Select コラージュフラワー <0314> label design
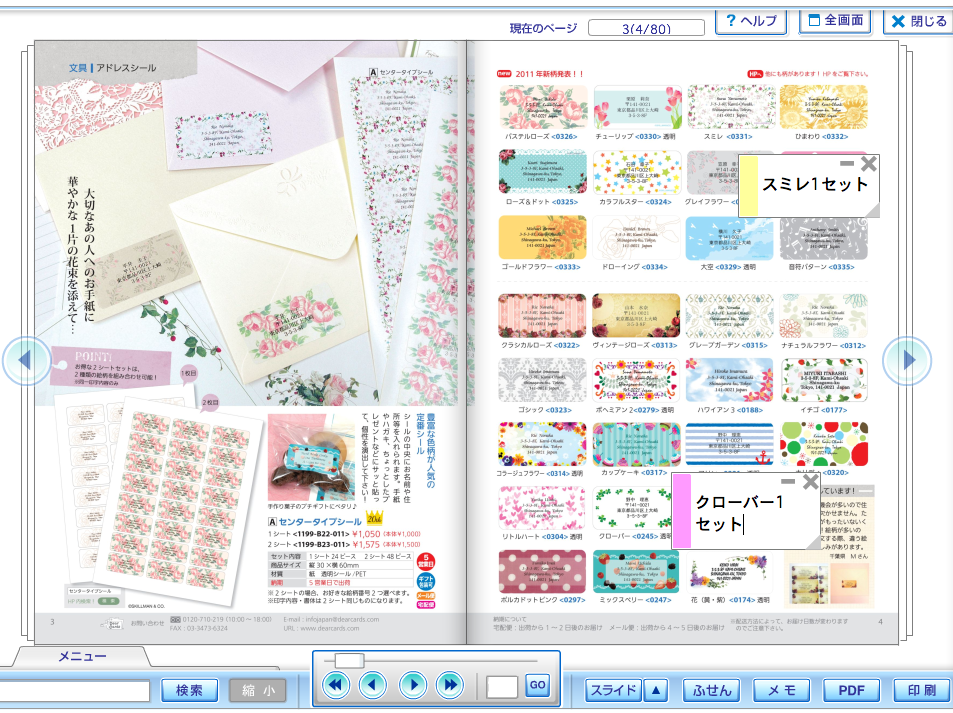953x713 pixels. 543,444
